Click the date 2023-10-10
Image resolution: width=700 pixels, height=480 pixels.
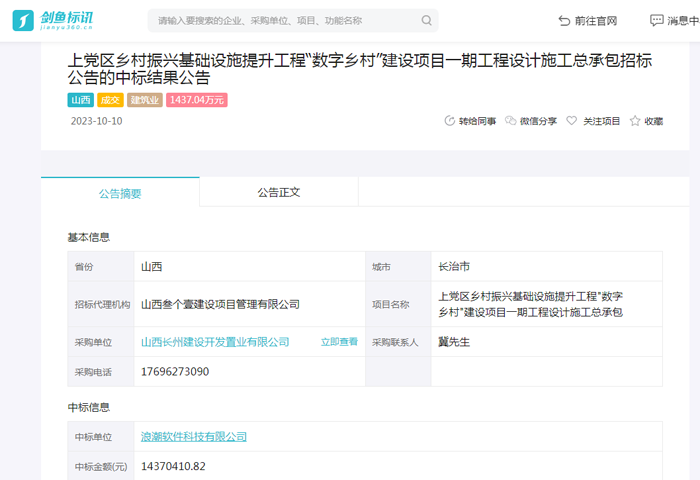96,121
